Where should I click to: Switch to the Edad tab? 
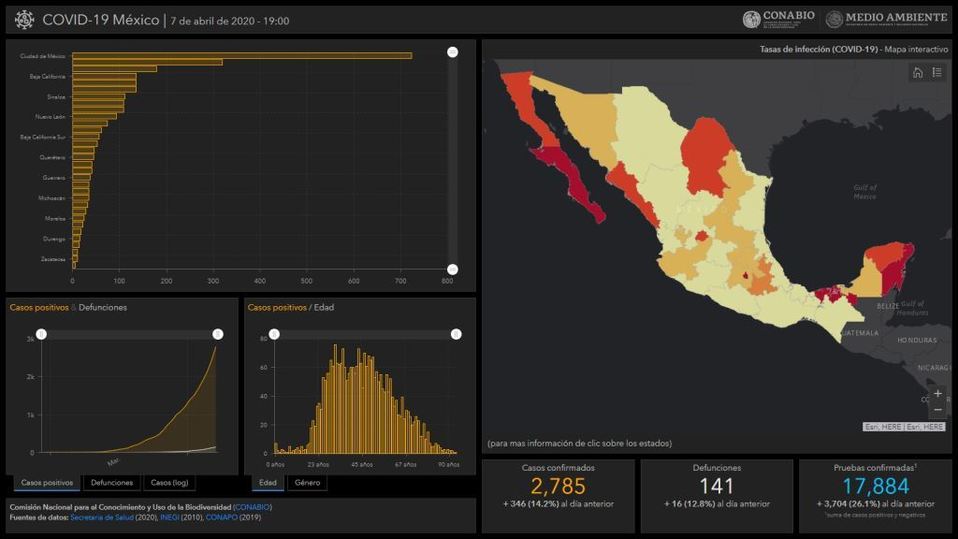pyautogui.click(x=267, y=483)
